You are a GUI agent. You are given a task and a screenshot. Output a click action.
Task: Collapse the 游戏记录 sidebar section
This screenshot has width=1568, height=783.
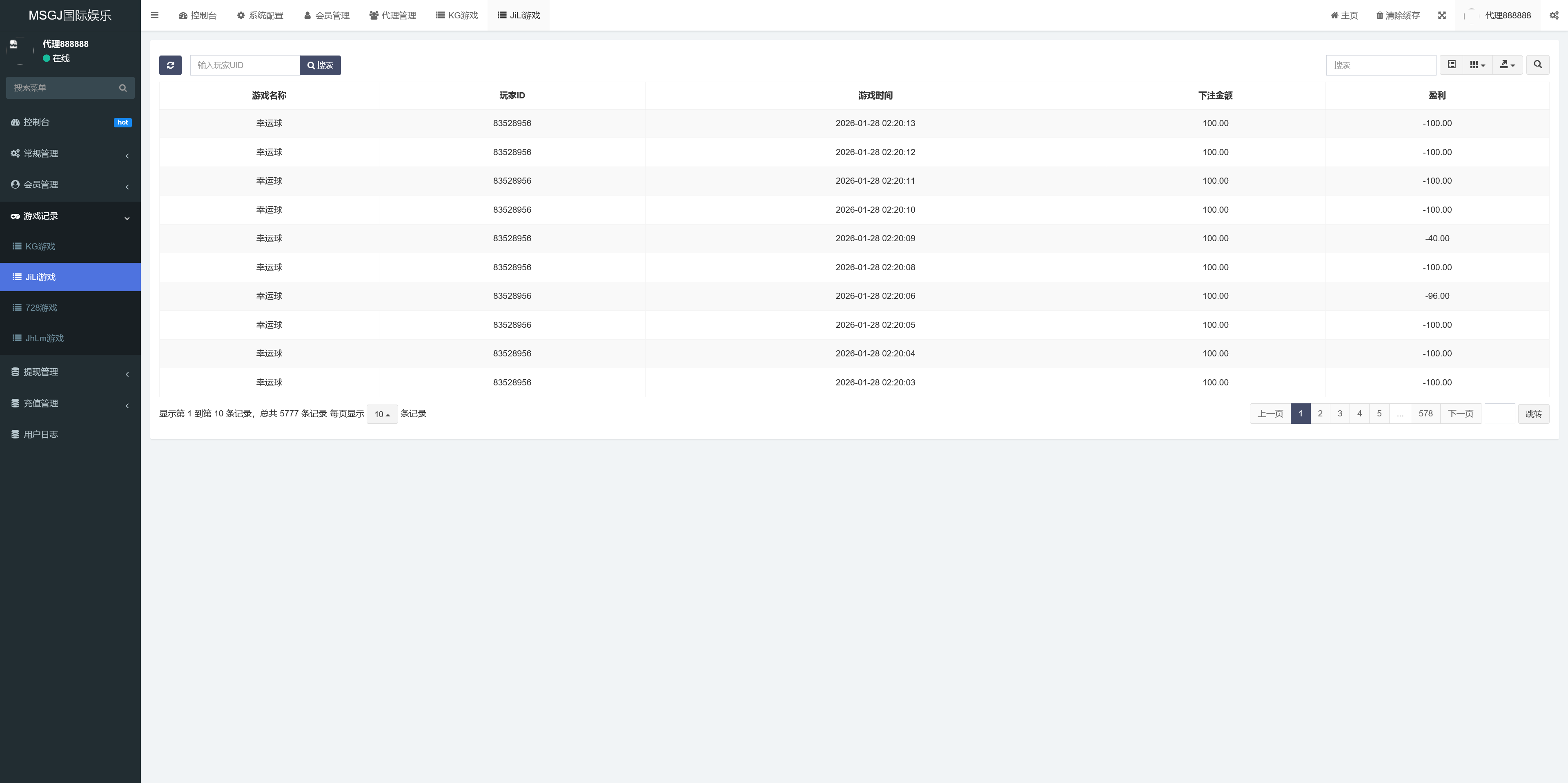click(71, 217)
